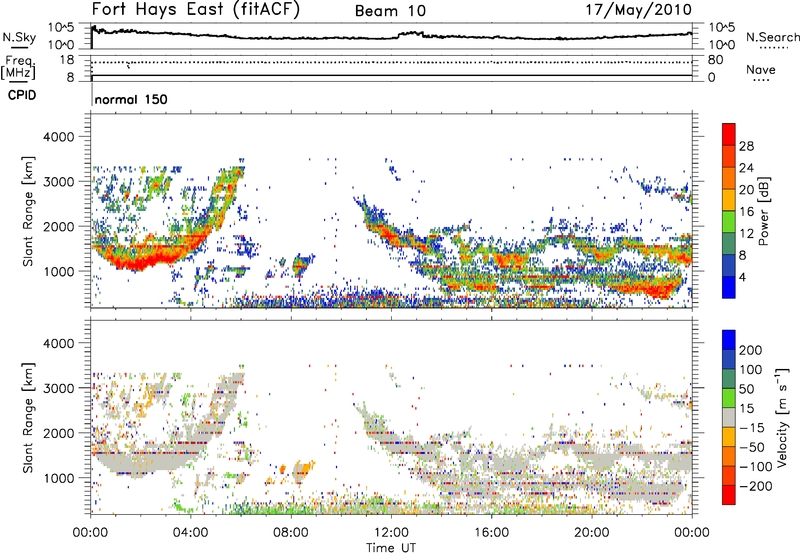Click the '200' value on the velocity colorbar

pyautogui.click(x=751, y=350)
